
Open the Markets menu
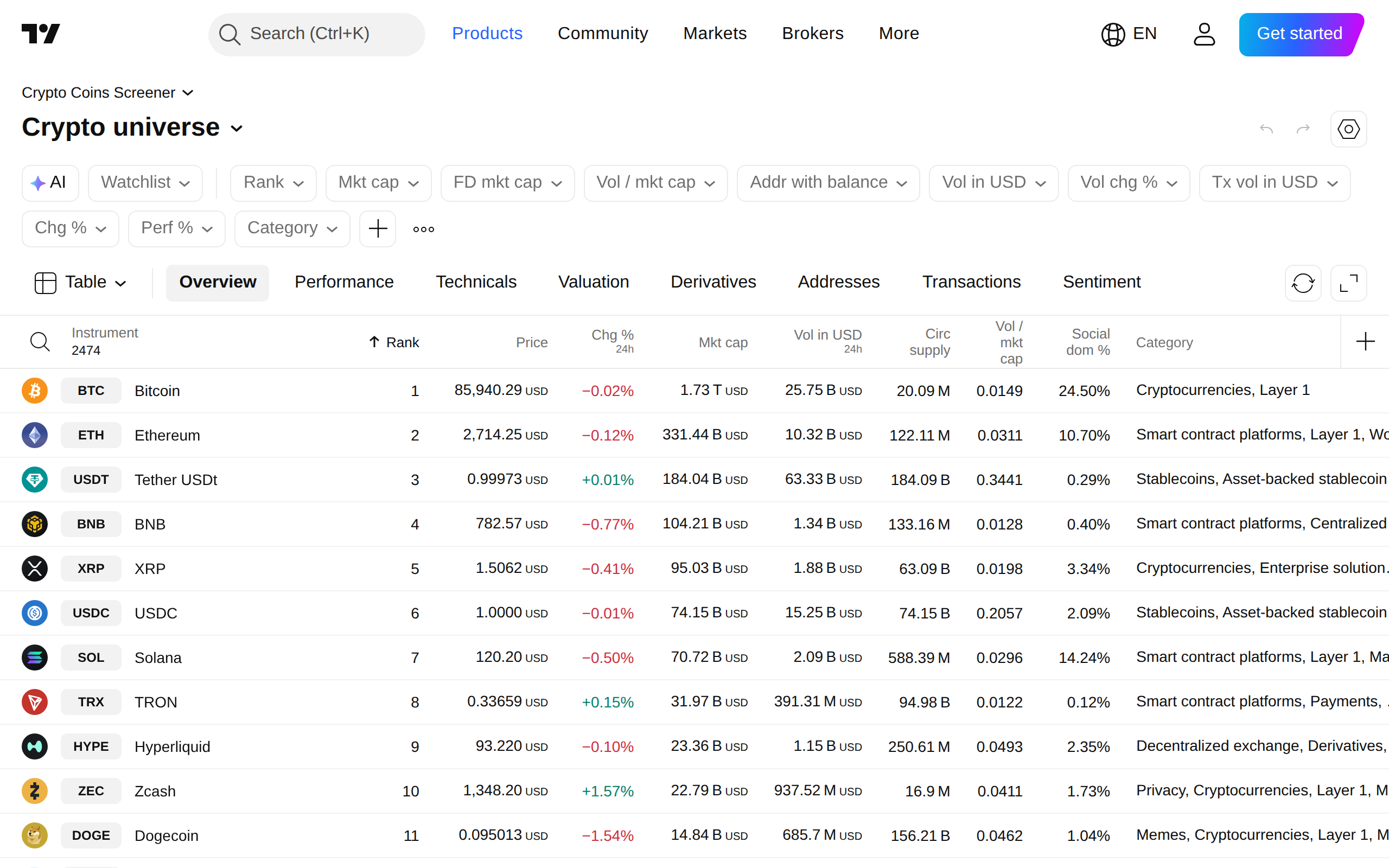click(715, 34)
